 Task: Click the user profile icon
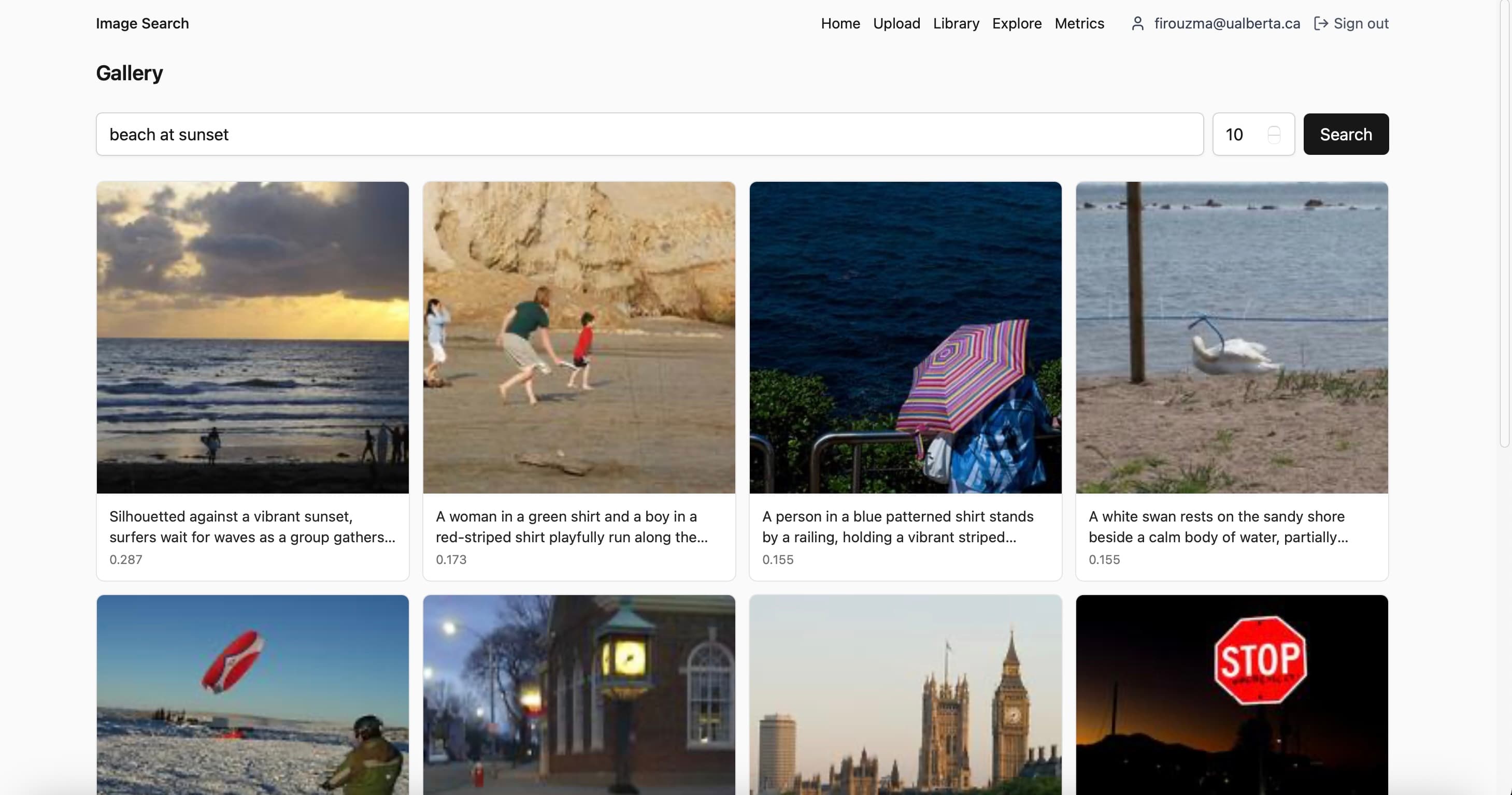pyautogui.click(x=1137, y=23)
